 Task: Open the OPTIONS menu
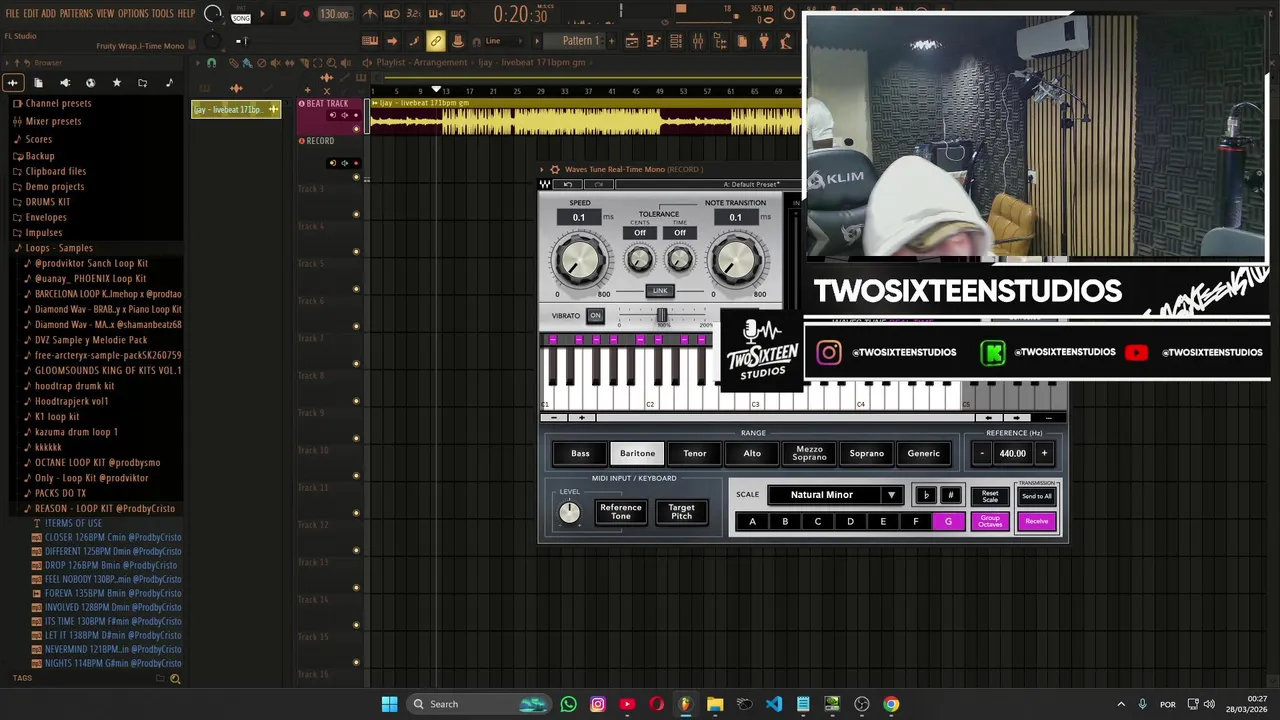(x=133, y=14)
